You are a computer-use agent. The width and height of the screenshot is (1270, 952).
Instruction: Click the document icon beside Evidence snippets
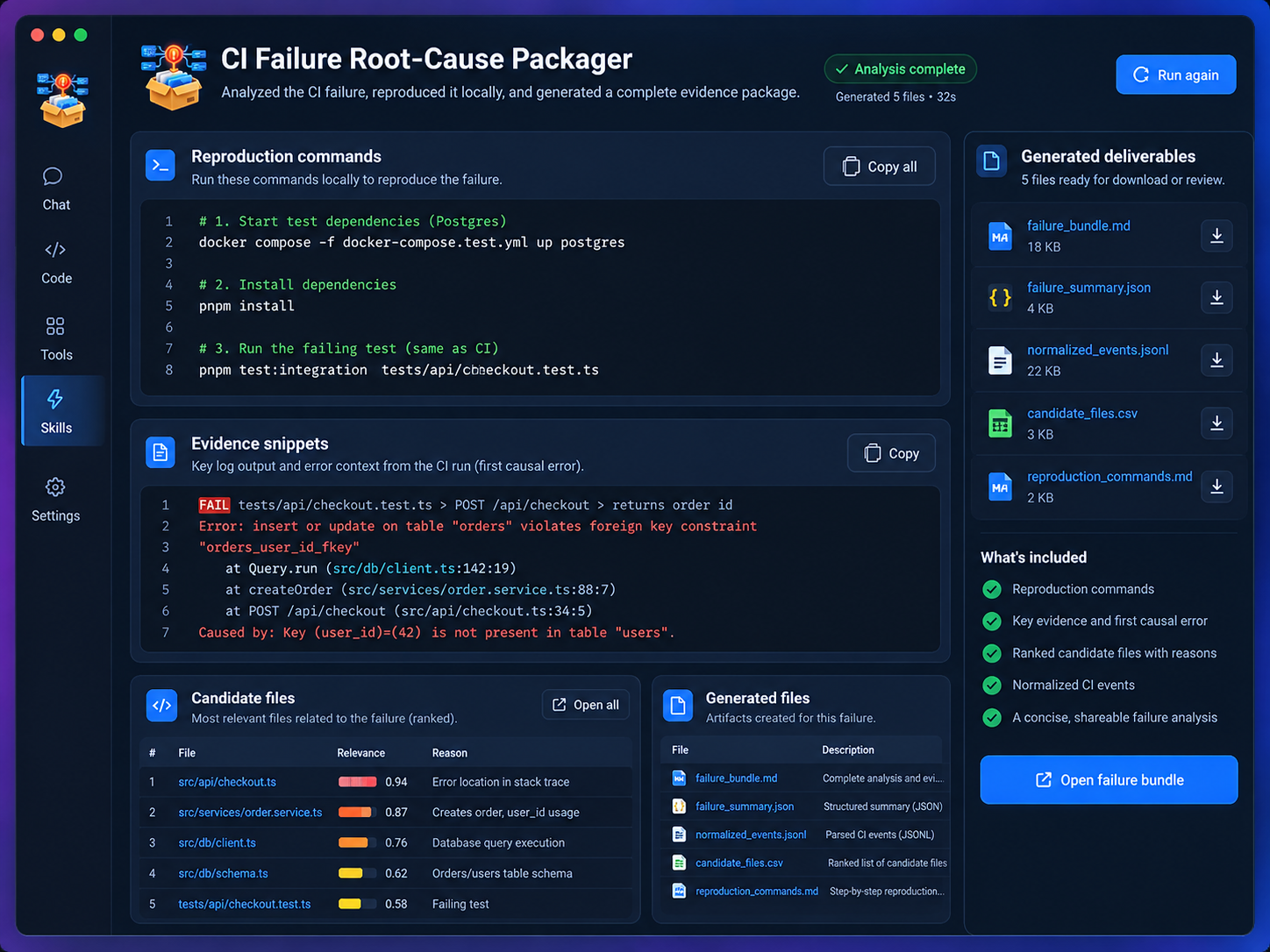[x=161, y=452]
